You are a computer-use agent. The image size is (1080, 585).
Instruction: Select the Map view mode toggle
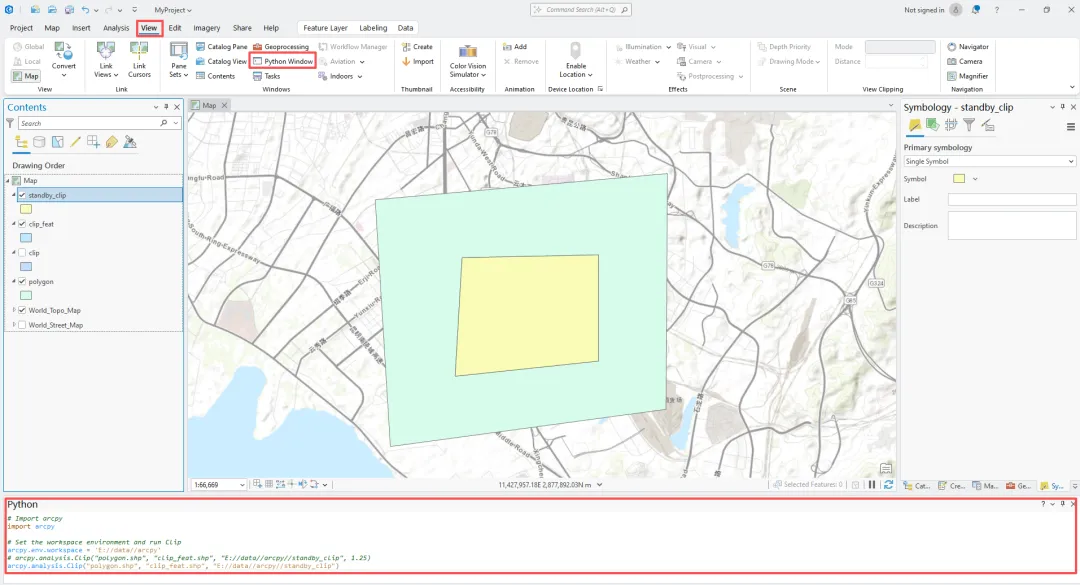coord(25,76)
